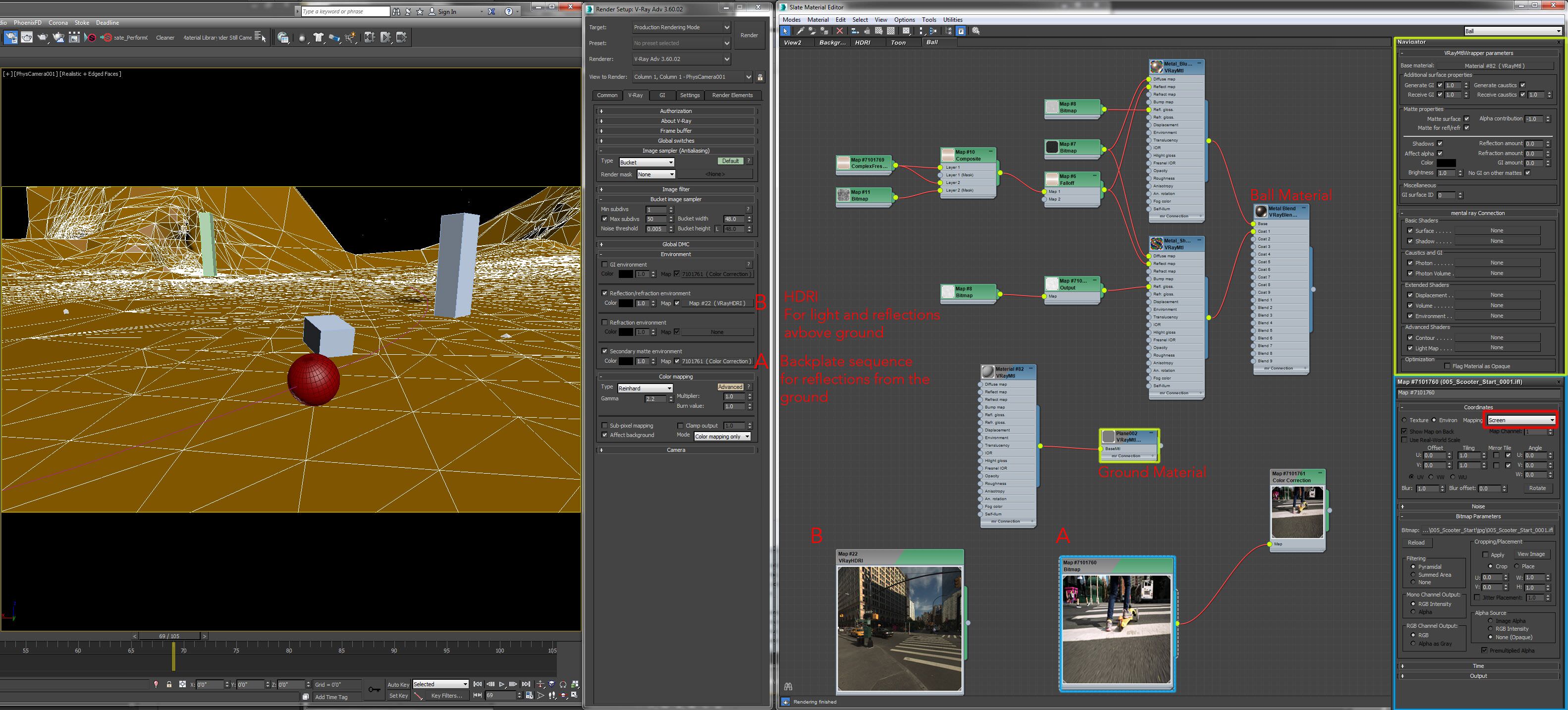1568x710 pixels.
Task: Toggle the large key Set Keys icon
Action: (x=375, y=690)
